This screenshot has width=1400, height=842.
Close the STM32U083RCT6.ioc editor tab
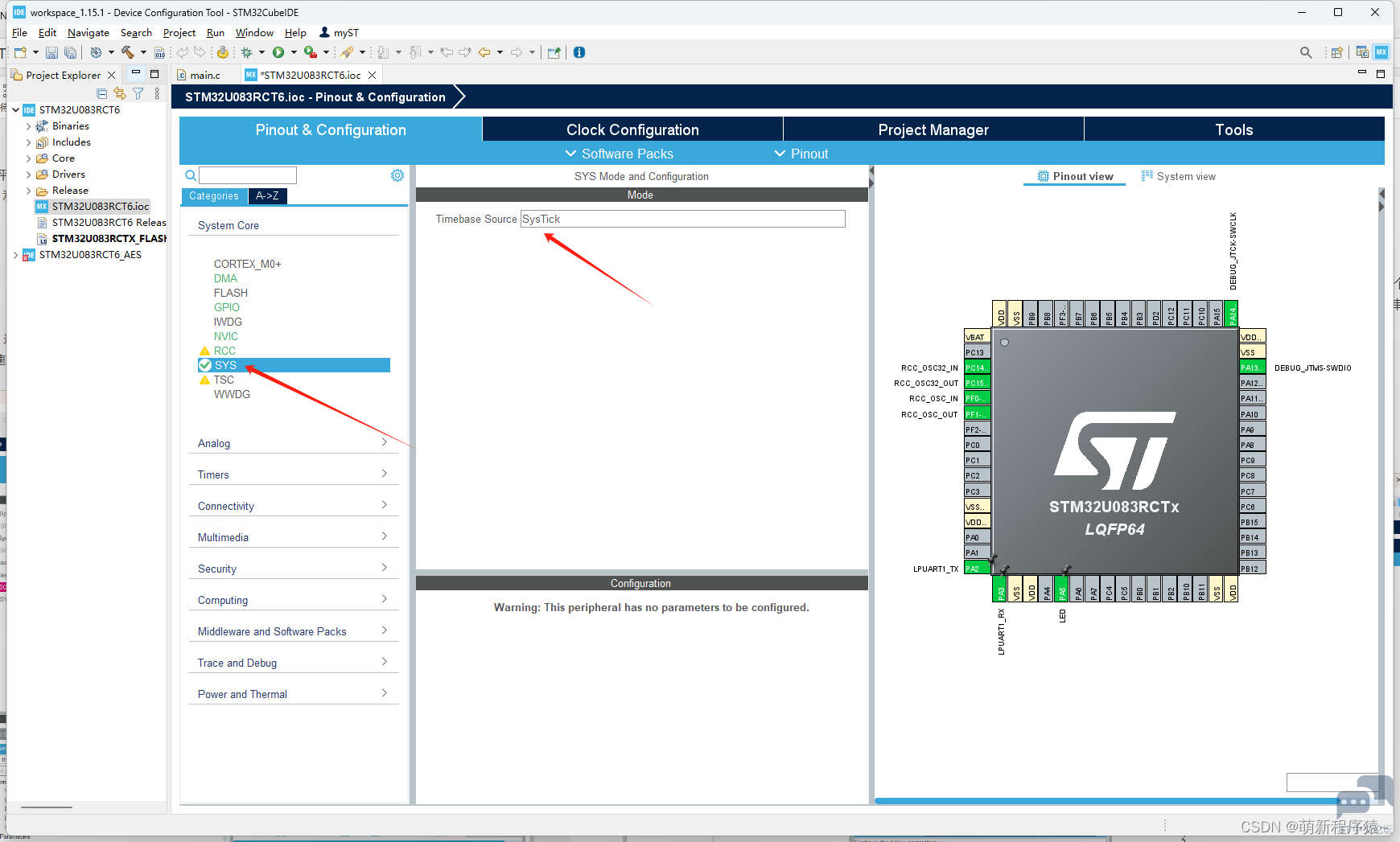coord(372,75)
